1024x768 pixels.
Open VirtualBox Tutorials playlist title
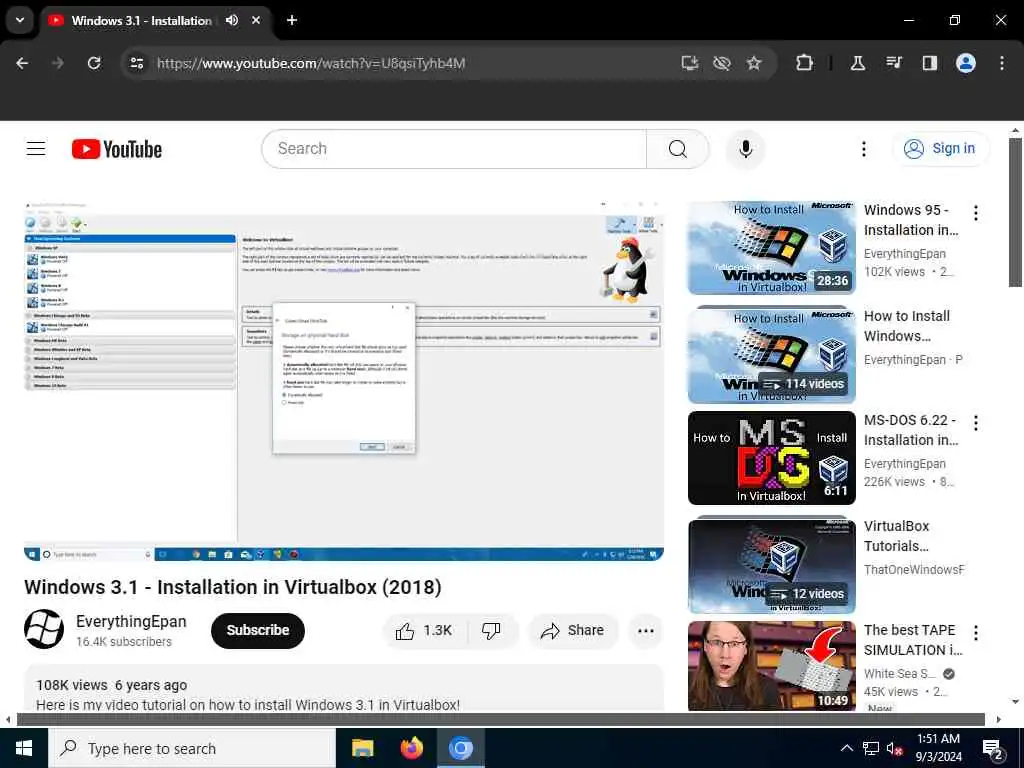[x=897, y=536]
